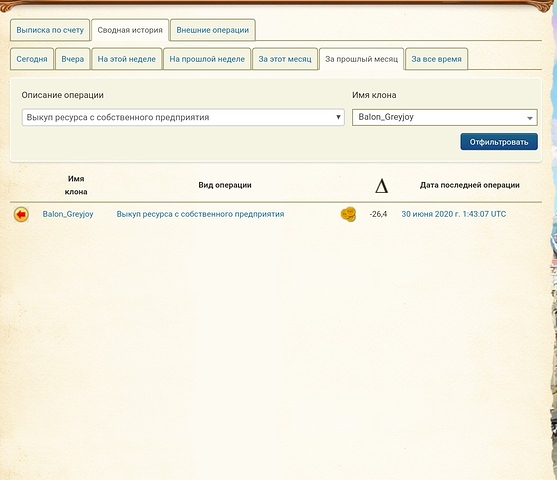
Task: Select the На прошлой неделе tab
Action: (207, 59)
